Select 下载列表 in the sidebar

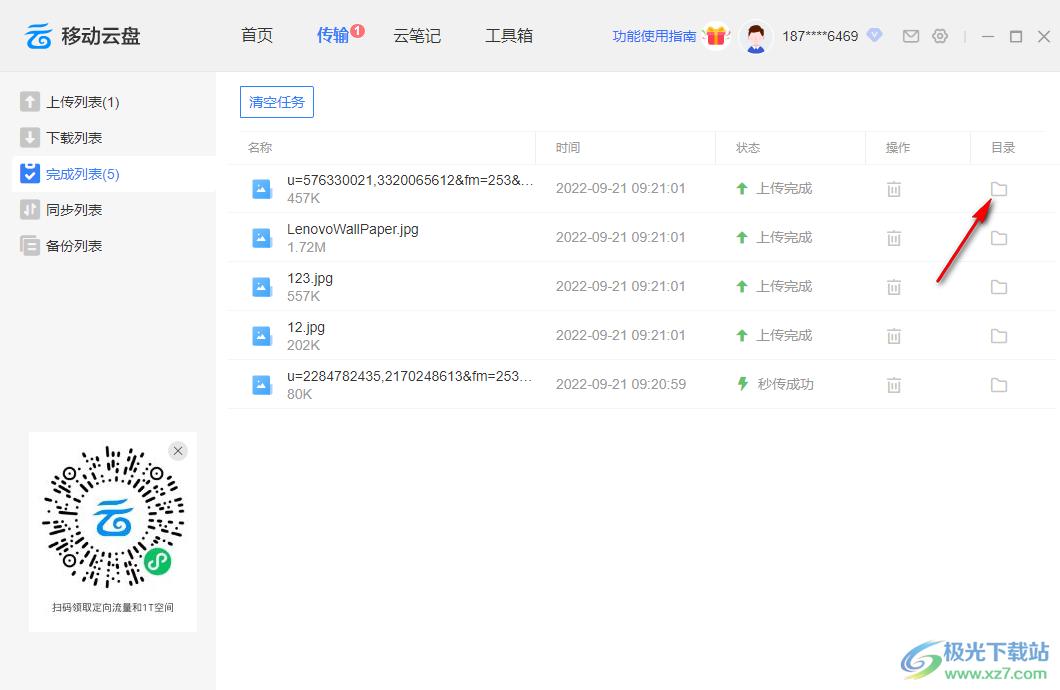coord(74,138)
